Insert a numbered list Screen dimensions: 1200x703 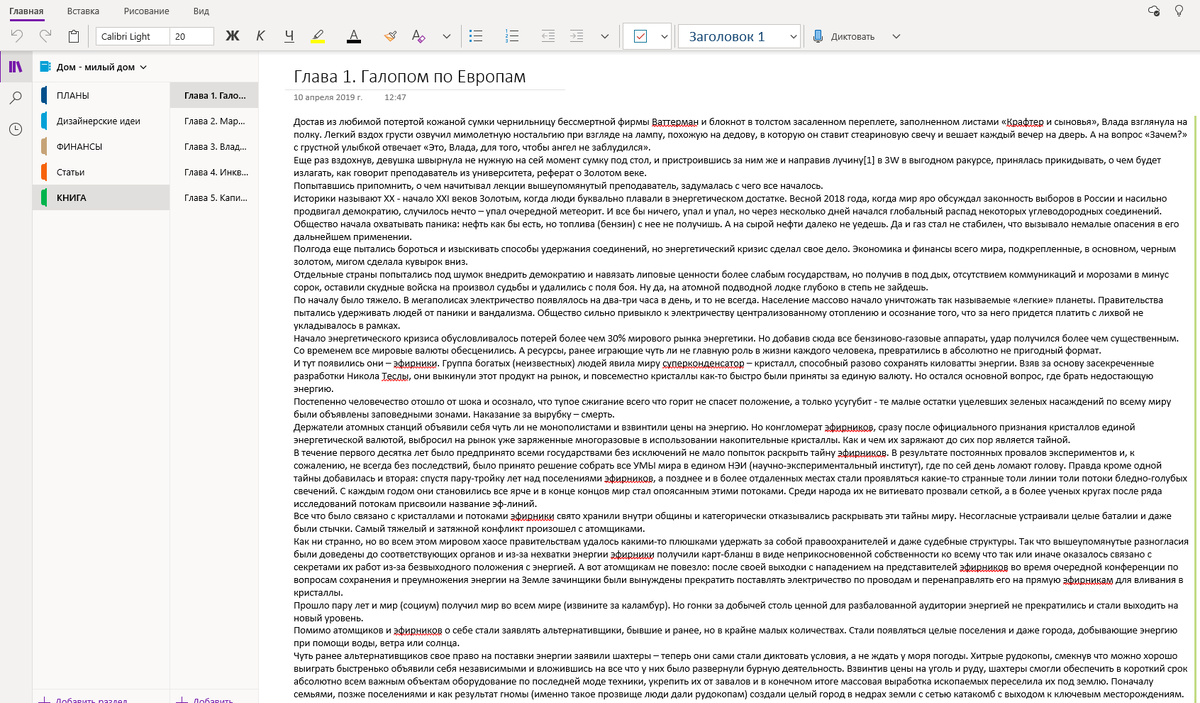512,36
